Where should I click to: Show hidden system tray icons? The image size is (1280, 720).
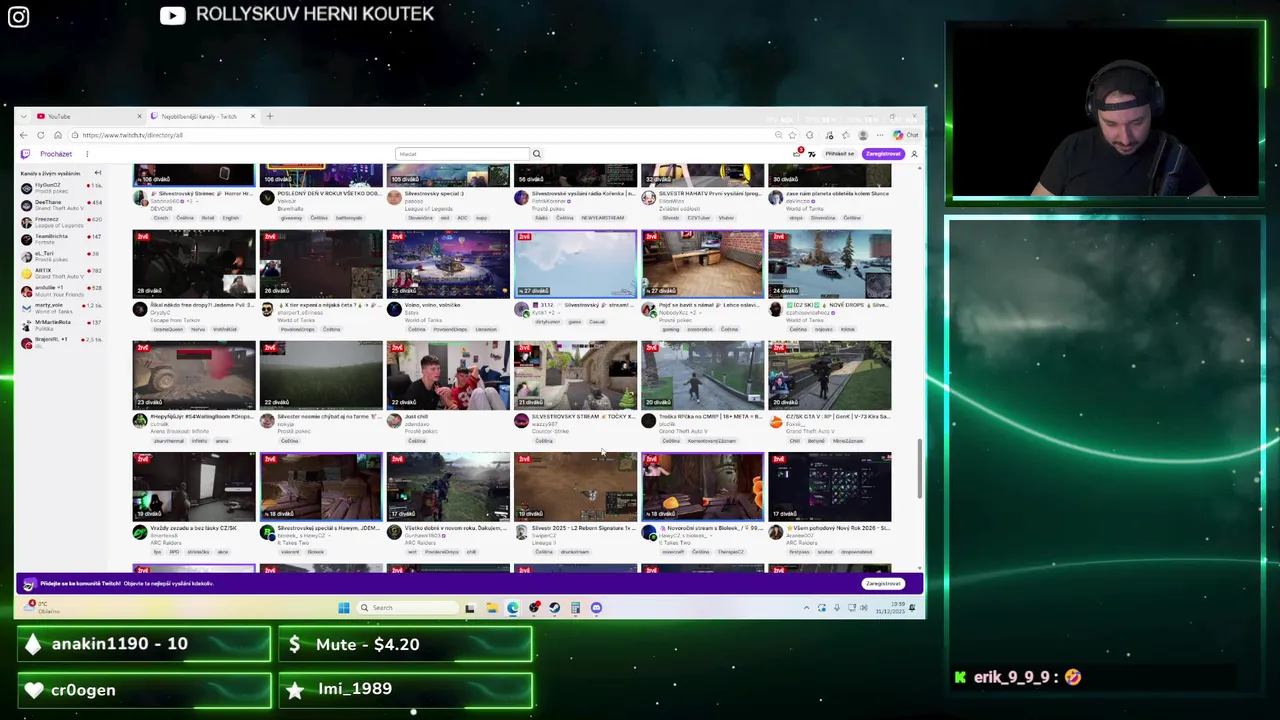point(807,608)
